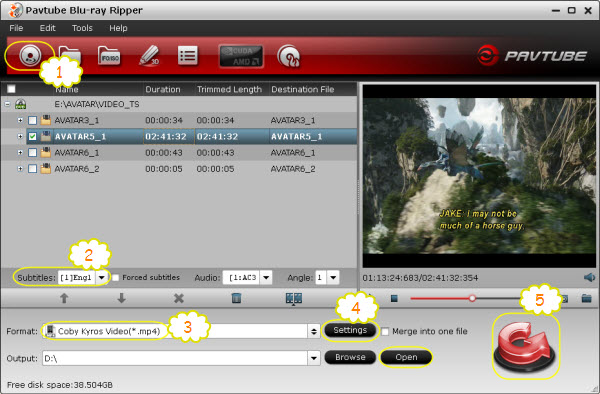Open the Angle dropdown

coord(333,278)
